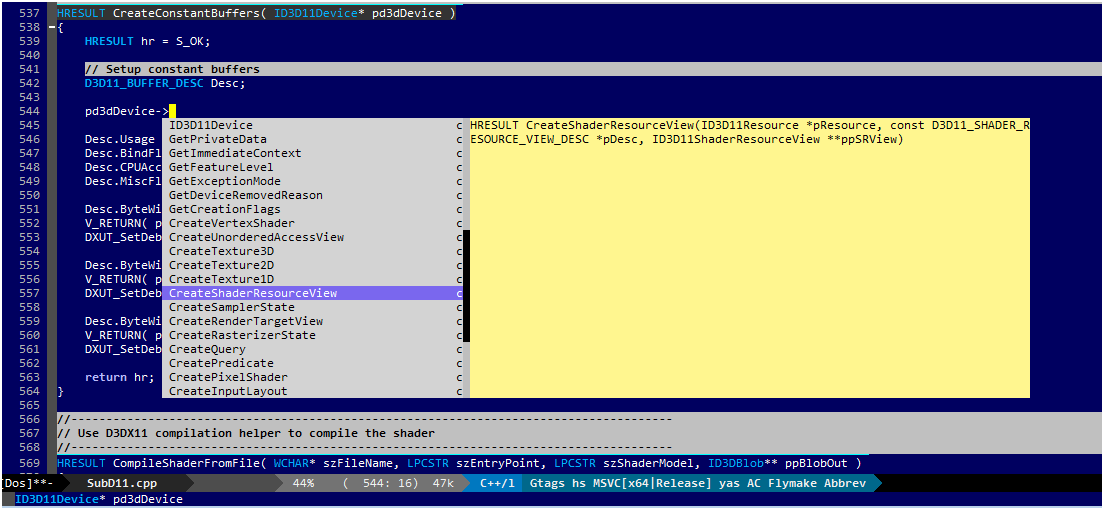Screen dimensions: 1105x510
Task: Click highlighted CreateShaderResourceView entry
Action: pyautogui.click(x=313, y=293)
